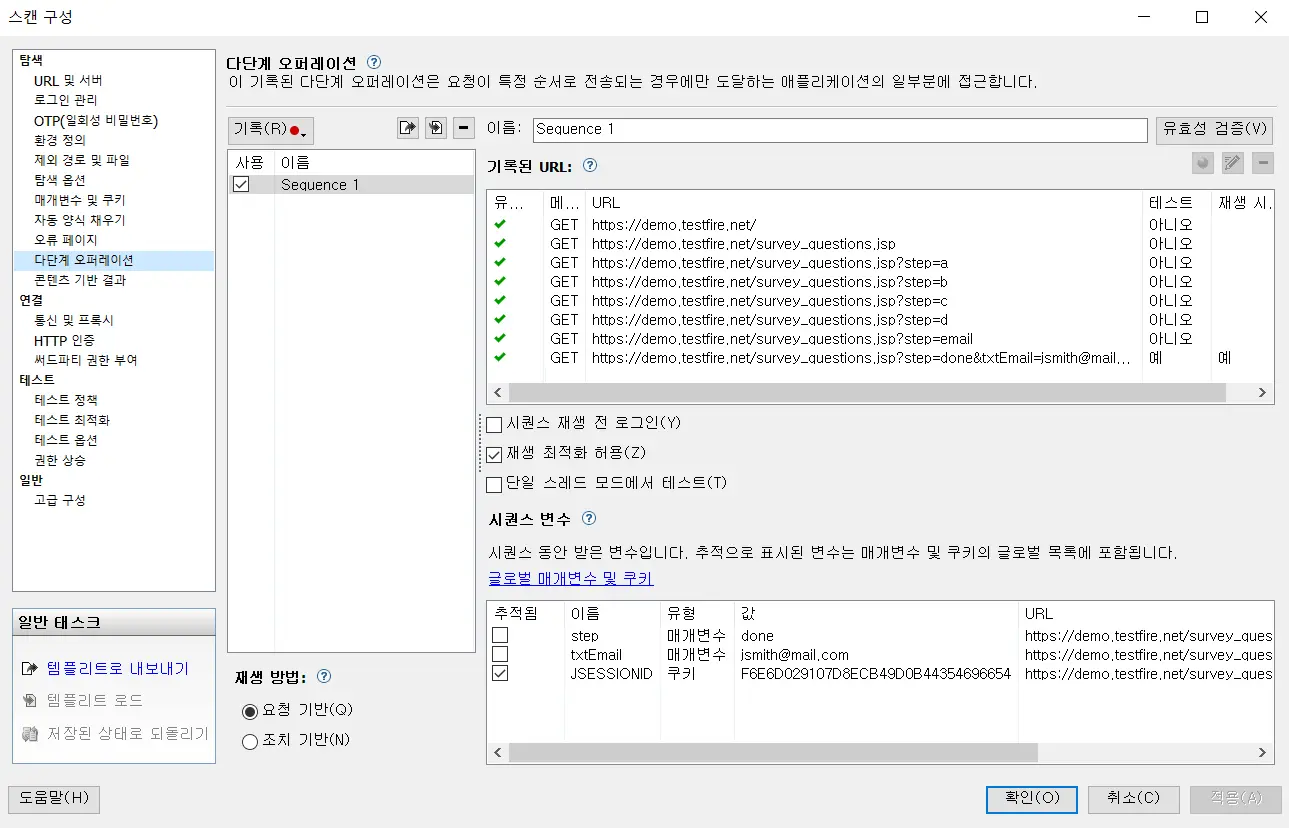
Task: Open 로그인 관리 in the left tree
Action: tap(65, 100)
